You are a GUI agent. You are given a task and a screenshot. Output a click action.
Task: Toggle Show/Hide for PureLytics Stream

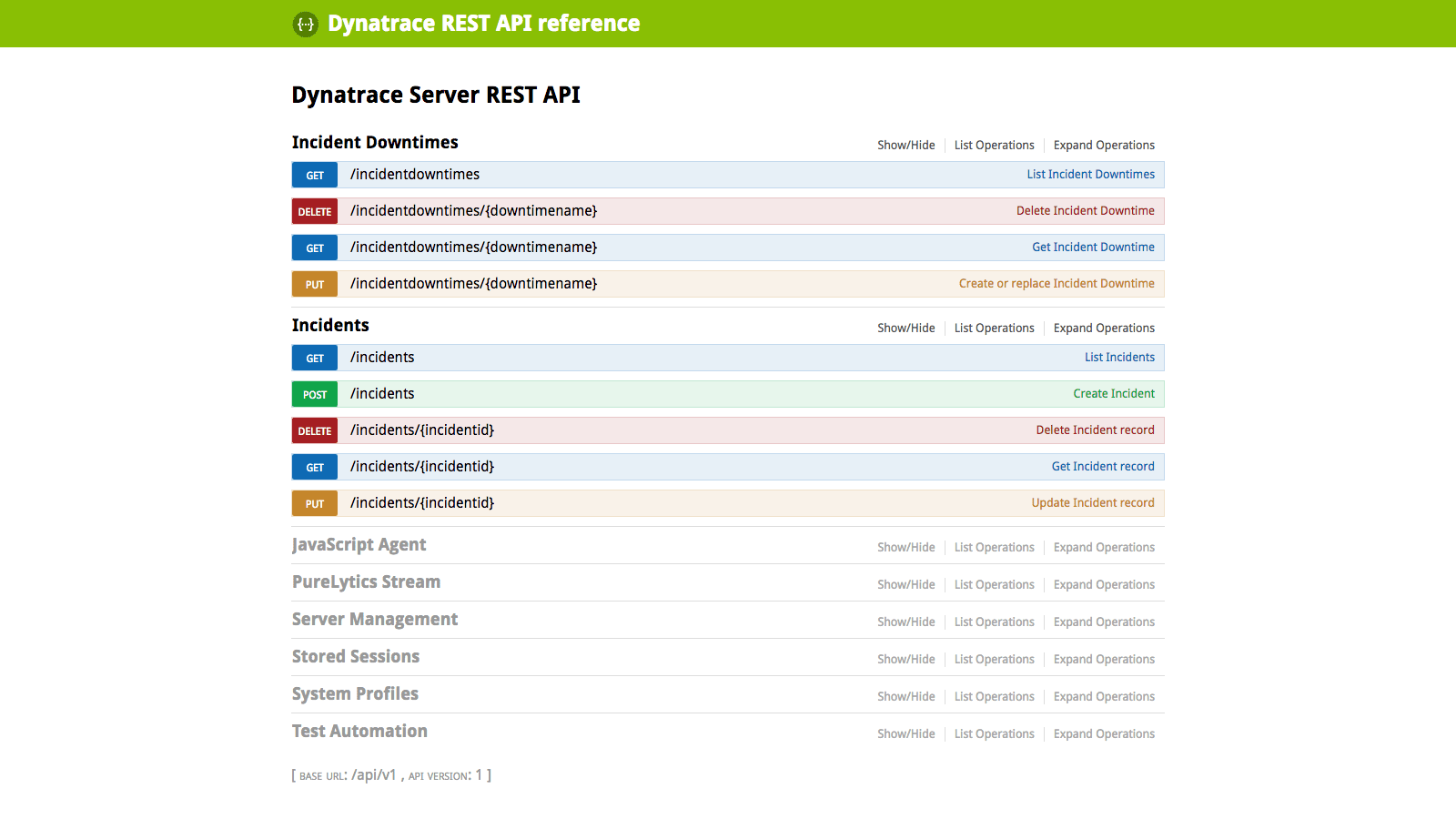905,585
